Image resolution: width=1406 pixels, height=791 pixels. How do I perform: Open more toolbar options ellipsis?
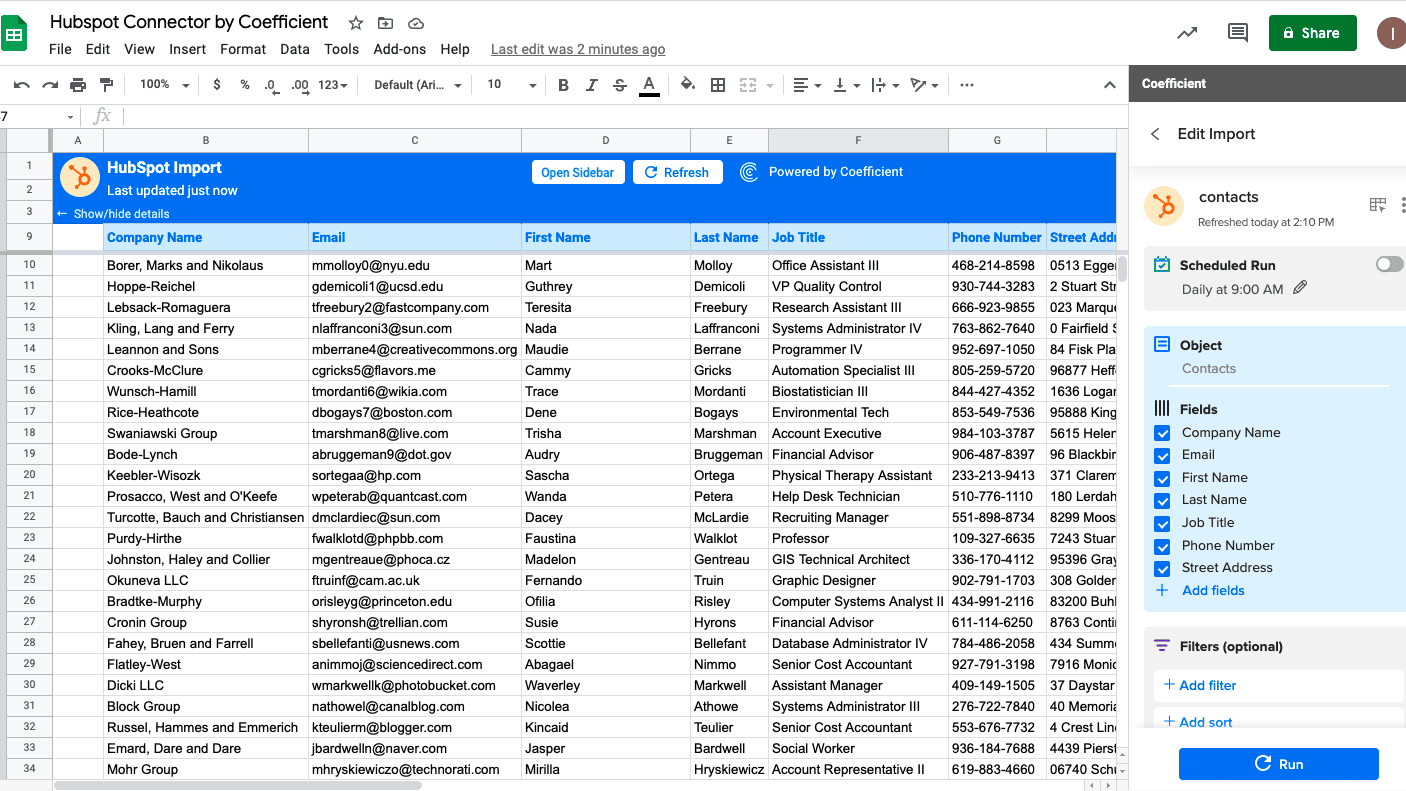966,85
